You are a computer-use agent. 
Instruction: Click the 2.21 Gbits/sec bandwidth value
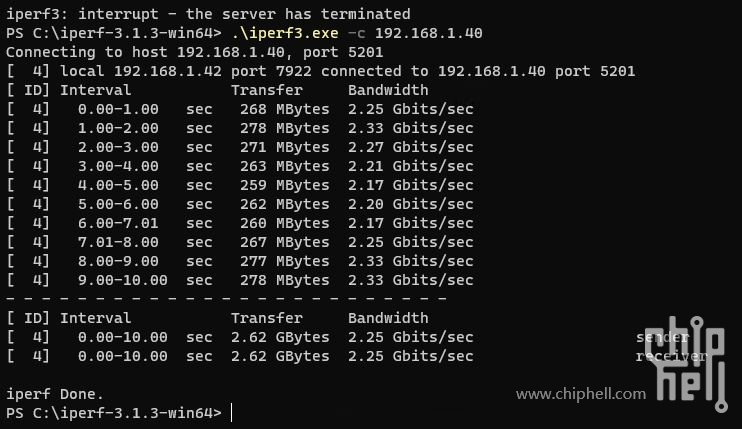coord(411,166)
